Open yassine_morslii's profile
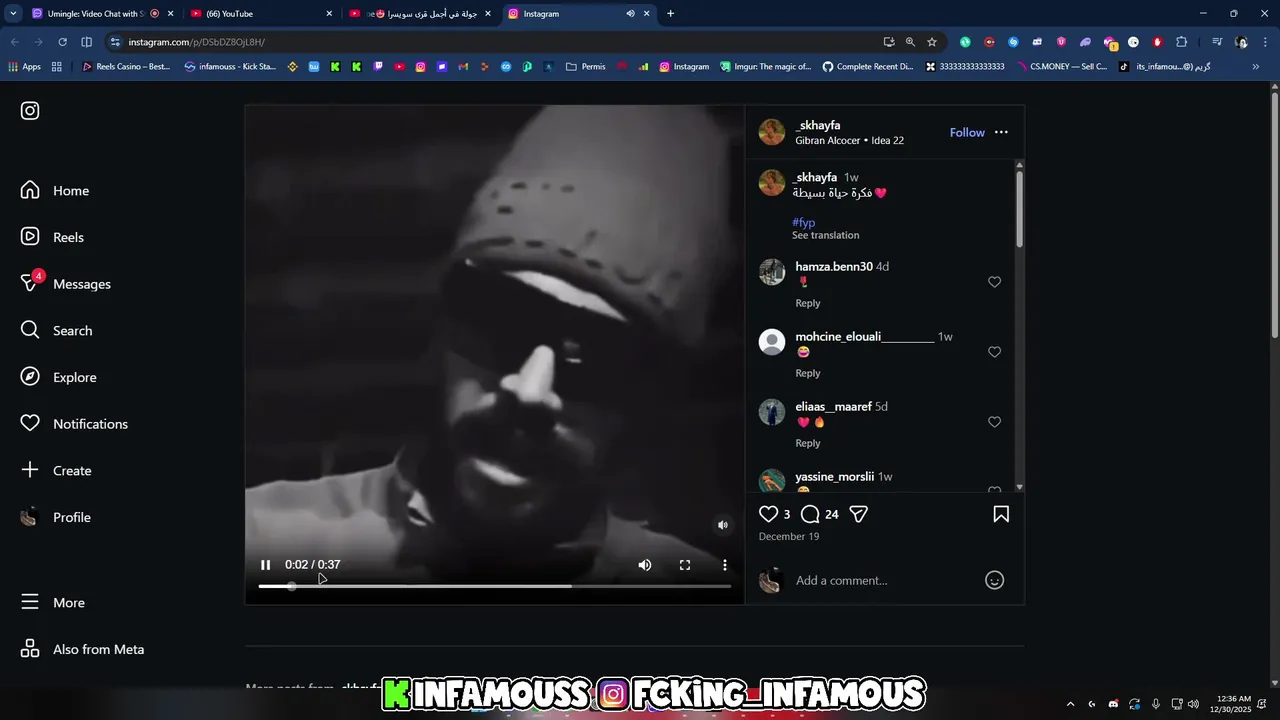Viewport: 1280px width, 720px height. tap(834, 477)
